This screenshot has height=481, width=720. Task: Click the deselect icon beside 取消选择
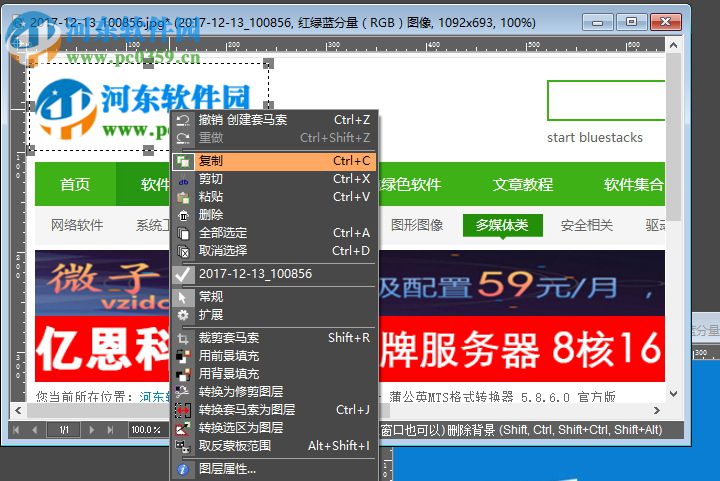click(x=183, y=252)
